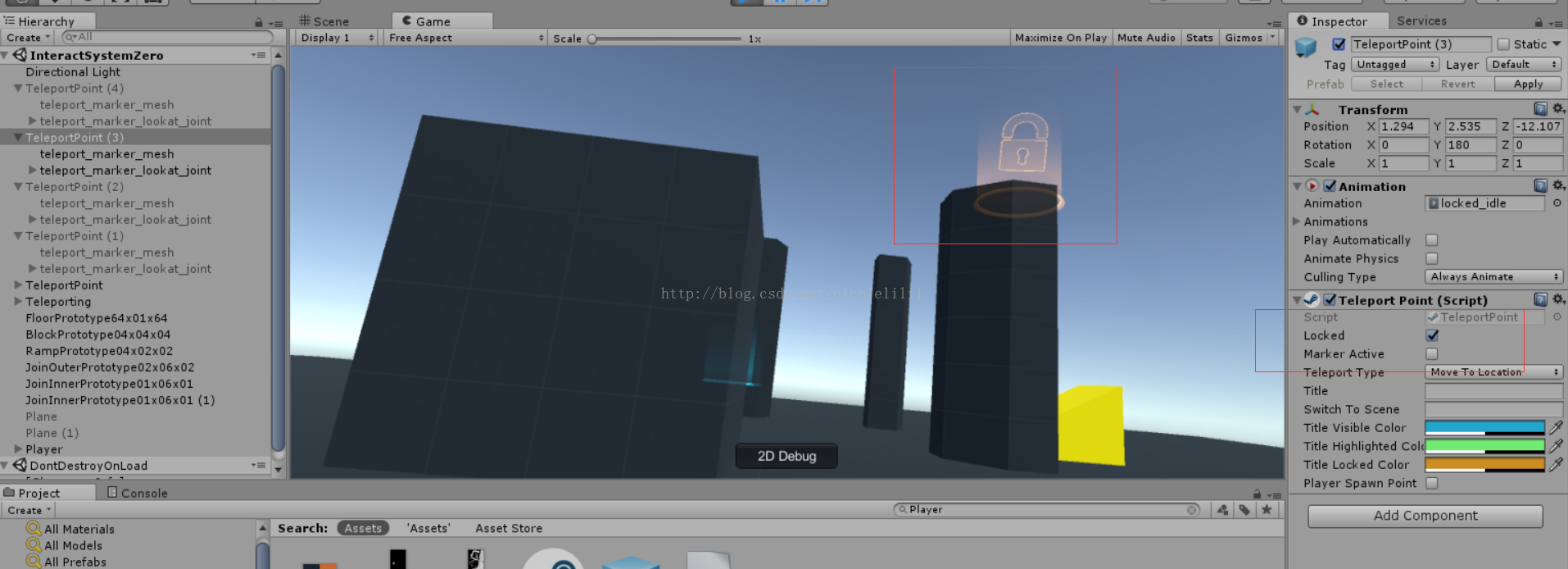This screenshot has width=1568, height=569.
Task: Expand the Animations list in Inspector
Action: pyautogui.click(x=1297, y=221)
